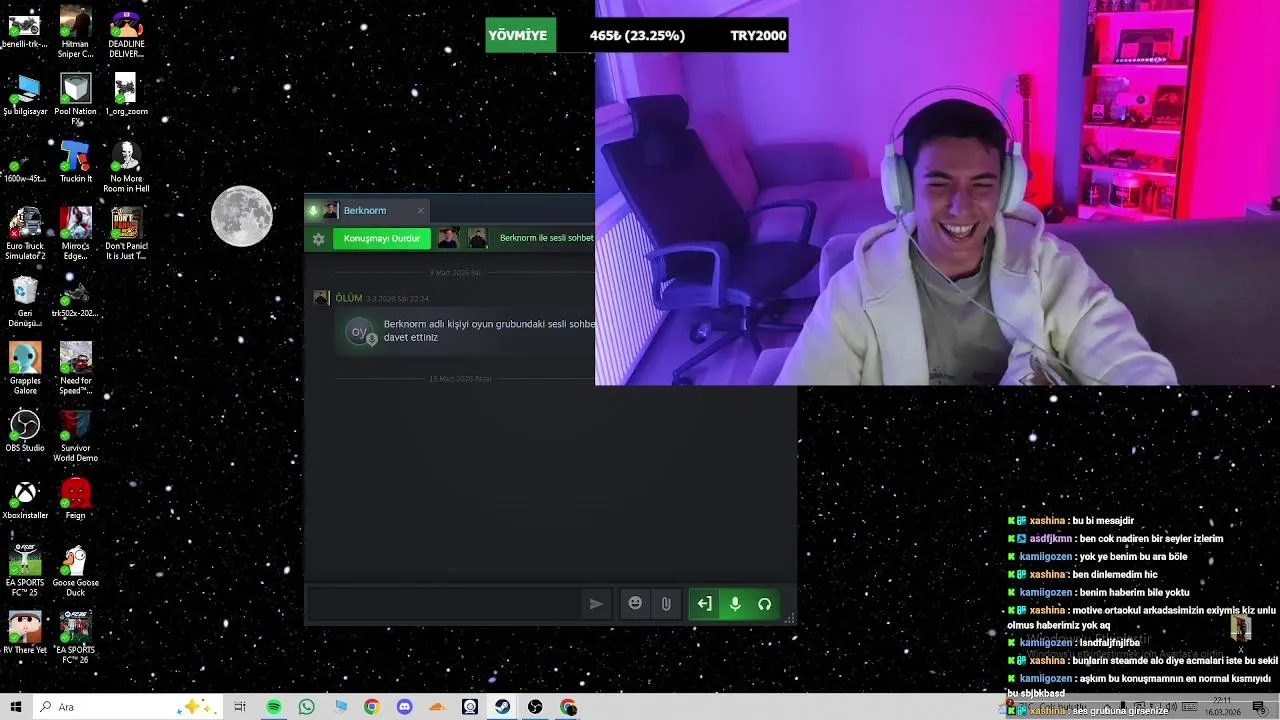Viewport: 1280px width, 720px height.
Task: Open Task View from the taskbar
Action: coord(240,707)
